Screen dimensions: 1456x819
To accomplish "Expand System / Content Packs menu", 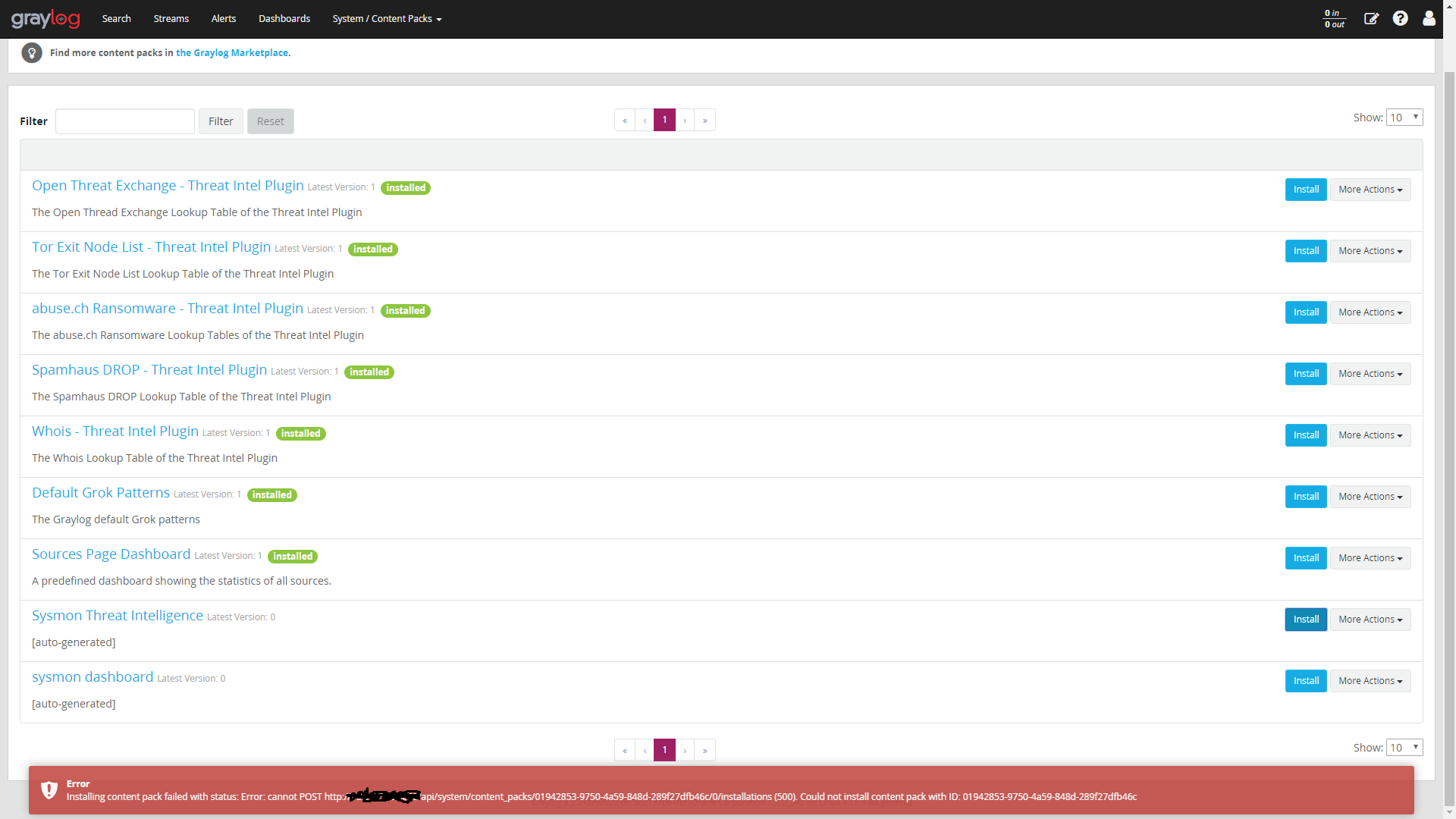I will point(387,19).
